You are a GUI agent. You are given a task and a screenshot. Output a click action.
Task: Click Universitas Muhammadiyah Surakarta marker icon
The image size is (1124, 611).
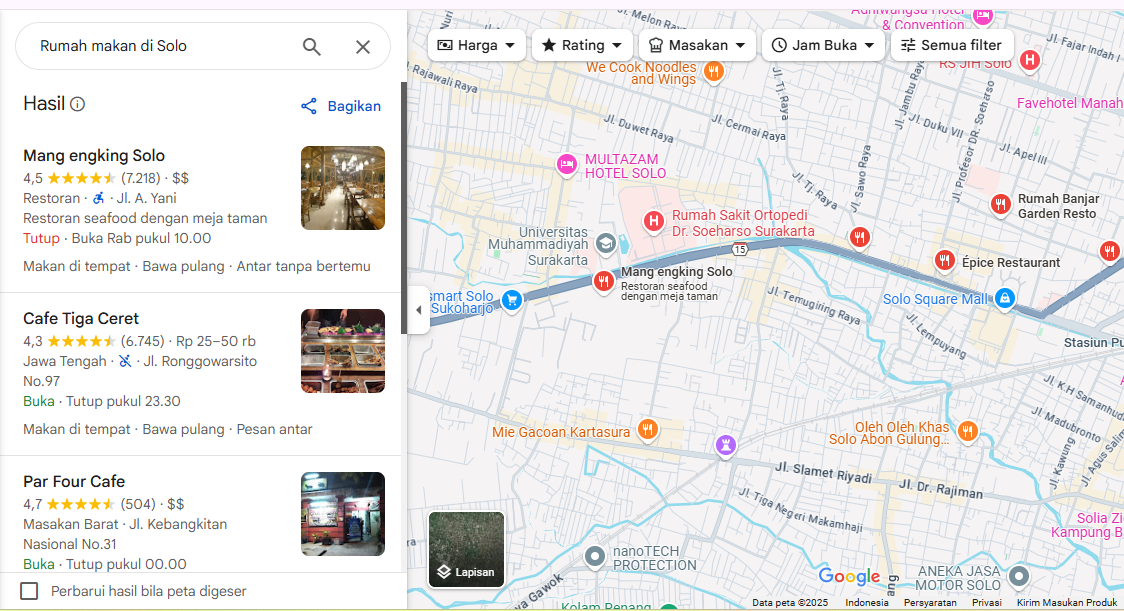click(x=606, y=244)
